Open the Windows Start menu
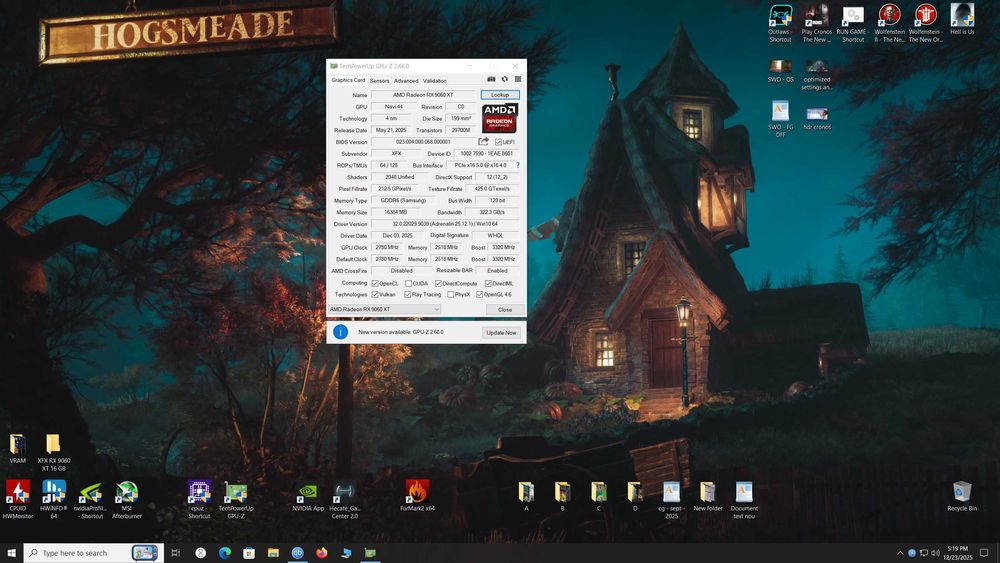Viewport: 1000px width, 563px height. pyautogui.click(x=11, y=553)
